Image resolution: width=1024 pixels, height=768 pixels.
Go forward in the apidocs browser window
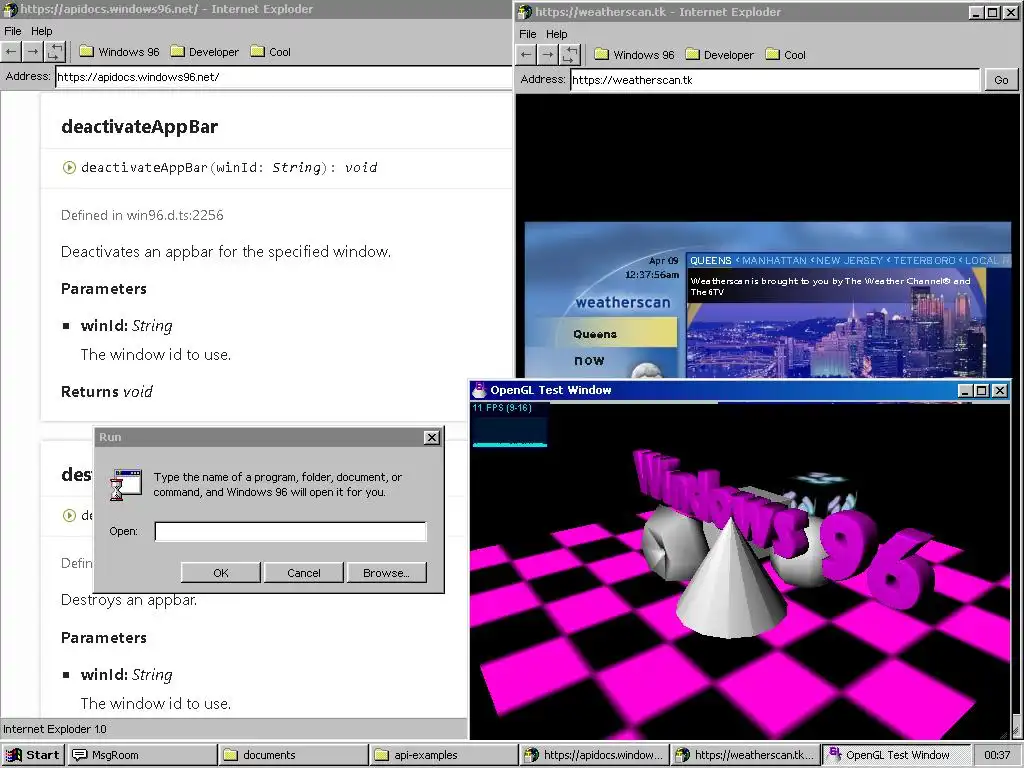[x=33, y=52]
